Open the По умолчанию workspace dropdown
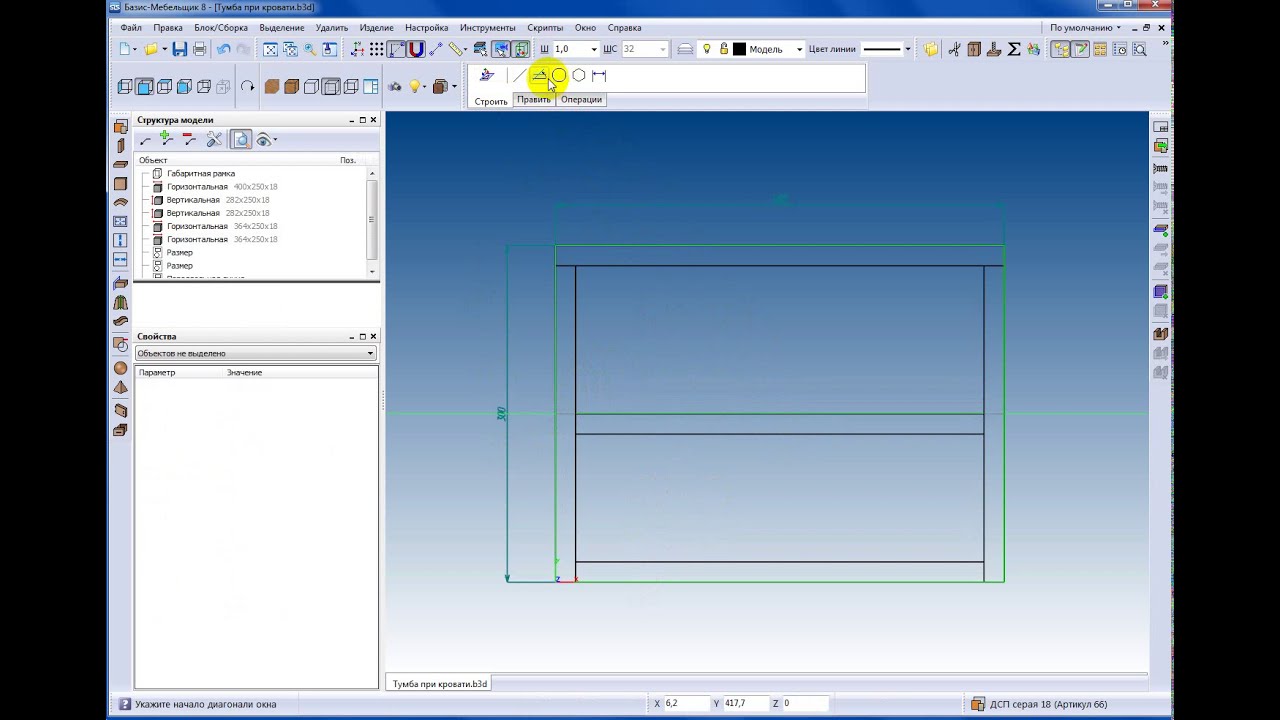Image resolution: width=1280 pixels, height=720 pixels. (x=1085, y=28)
